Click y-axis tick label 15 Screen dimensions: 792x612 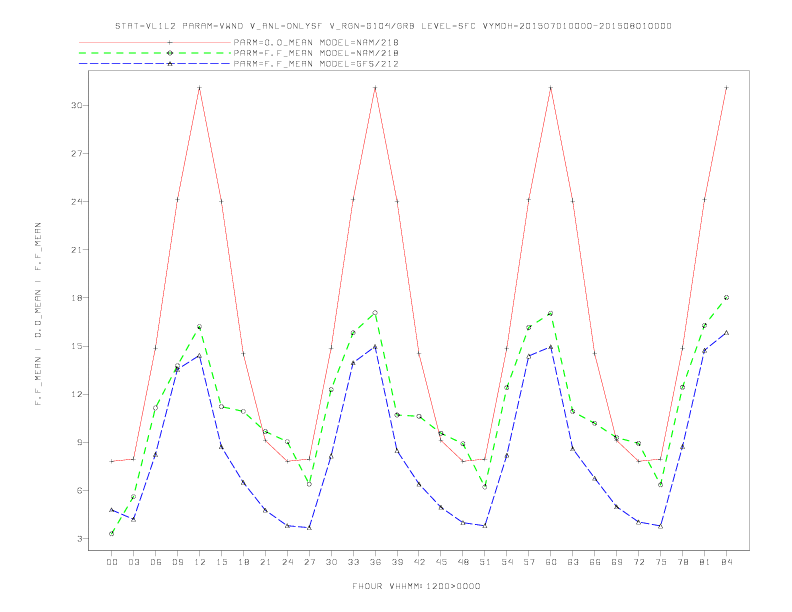[76, 346]
